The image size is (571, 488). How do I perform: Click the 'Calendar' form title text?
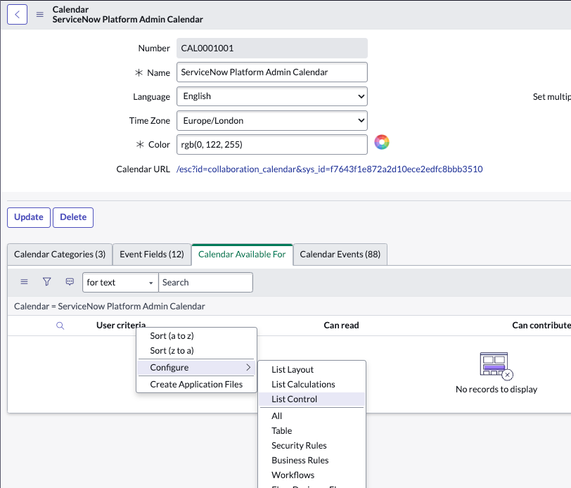point(70,9)
